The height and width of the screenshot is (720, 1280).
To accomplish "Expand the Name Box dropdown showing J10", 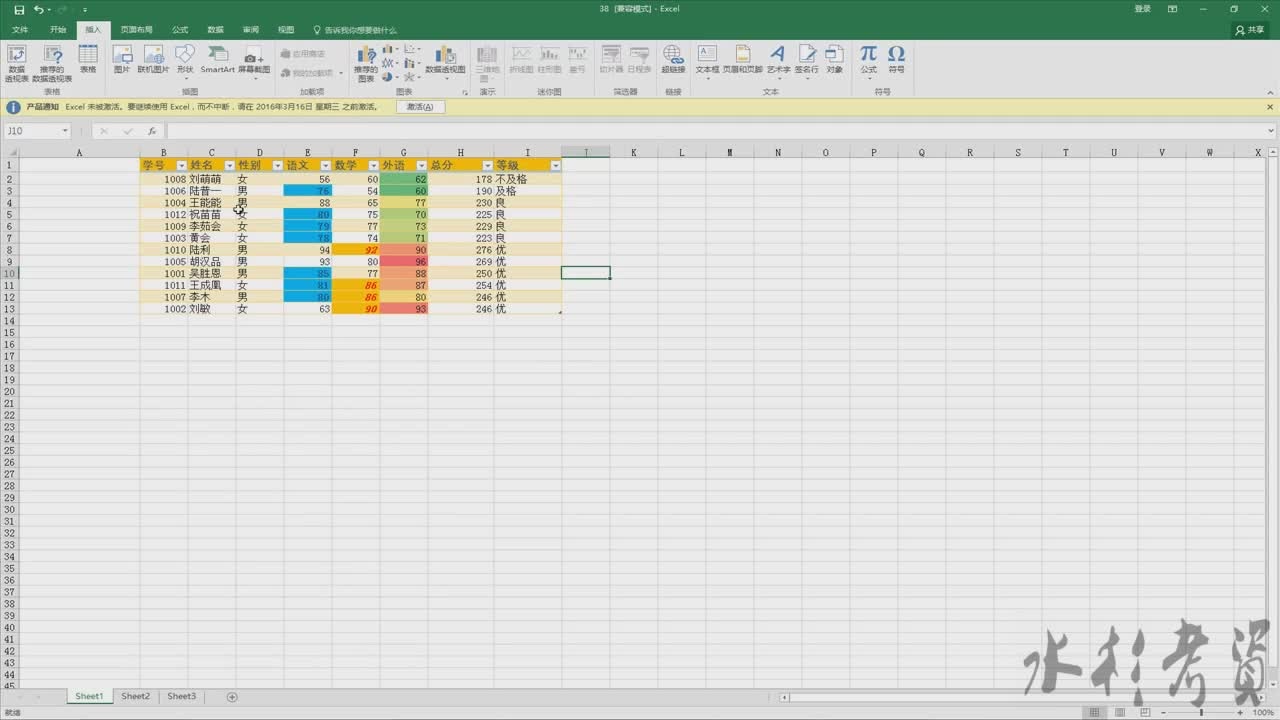I will (x=65, y=131).
